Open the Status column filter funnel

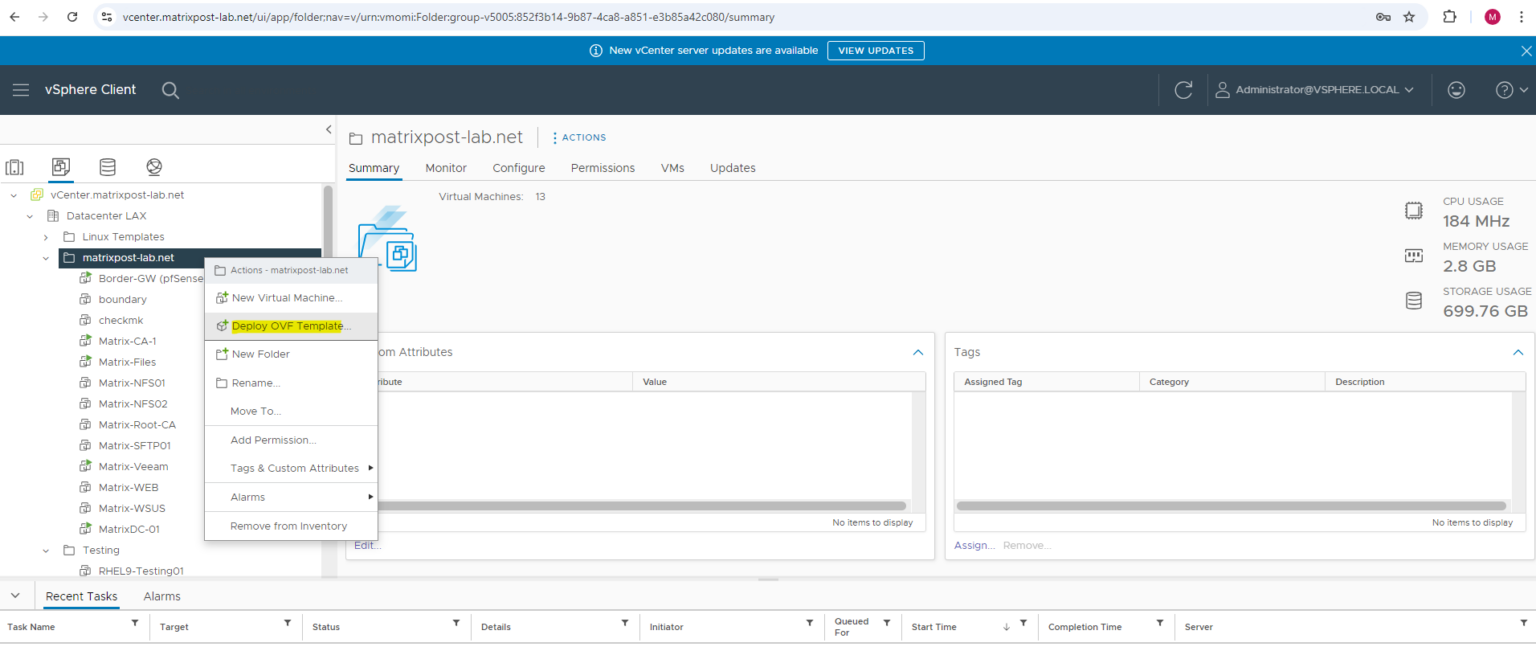455,626
